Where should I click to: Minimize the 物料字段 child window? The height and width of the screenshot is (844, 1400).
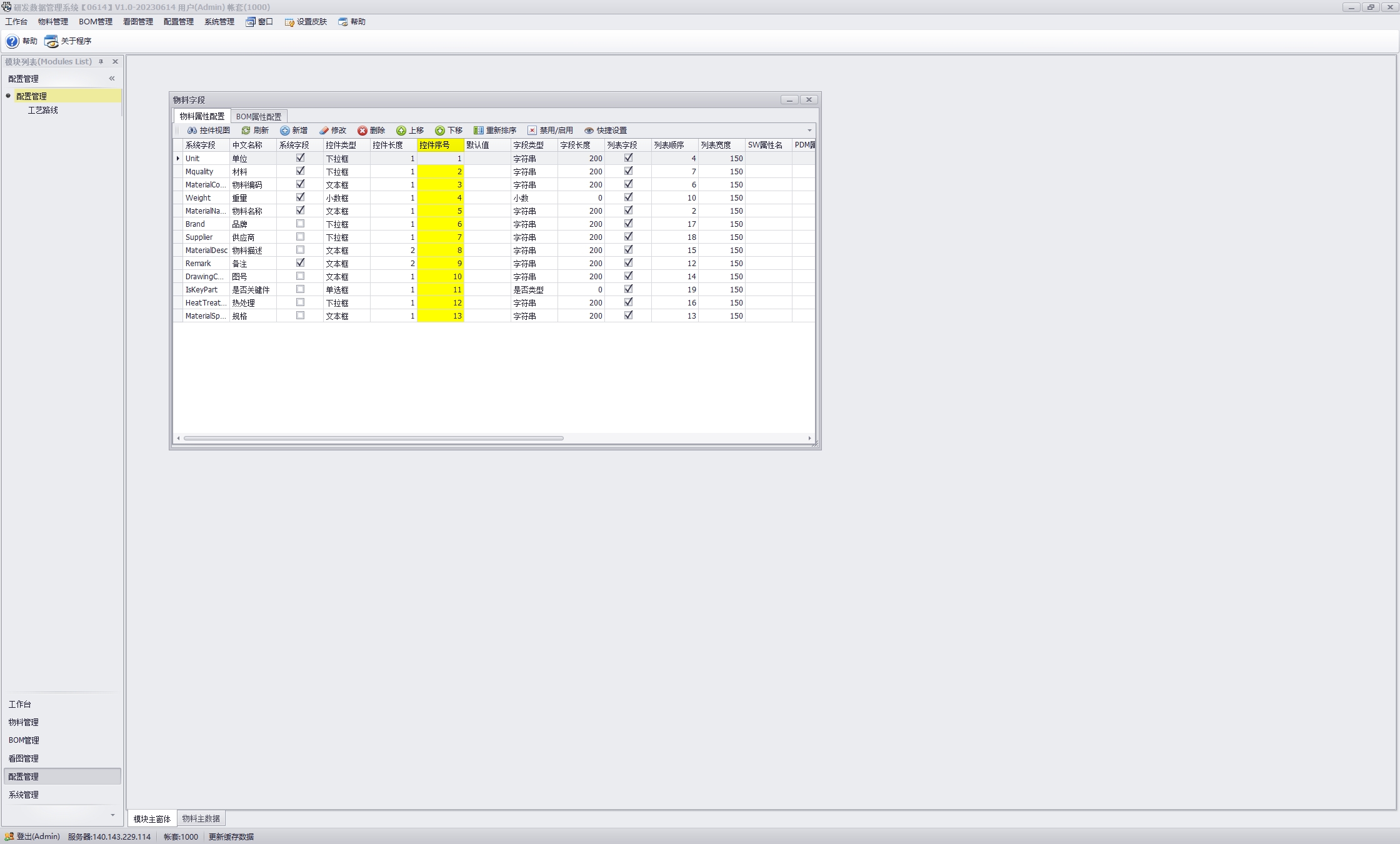pyautogui.click(x=789, y=100)
